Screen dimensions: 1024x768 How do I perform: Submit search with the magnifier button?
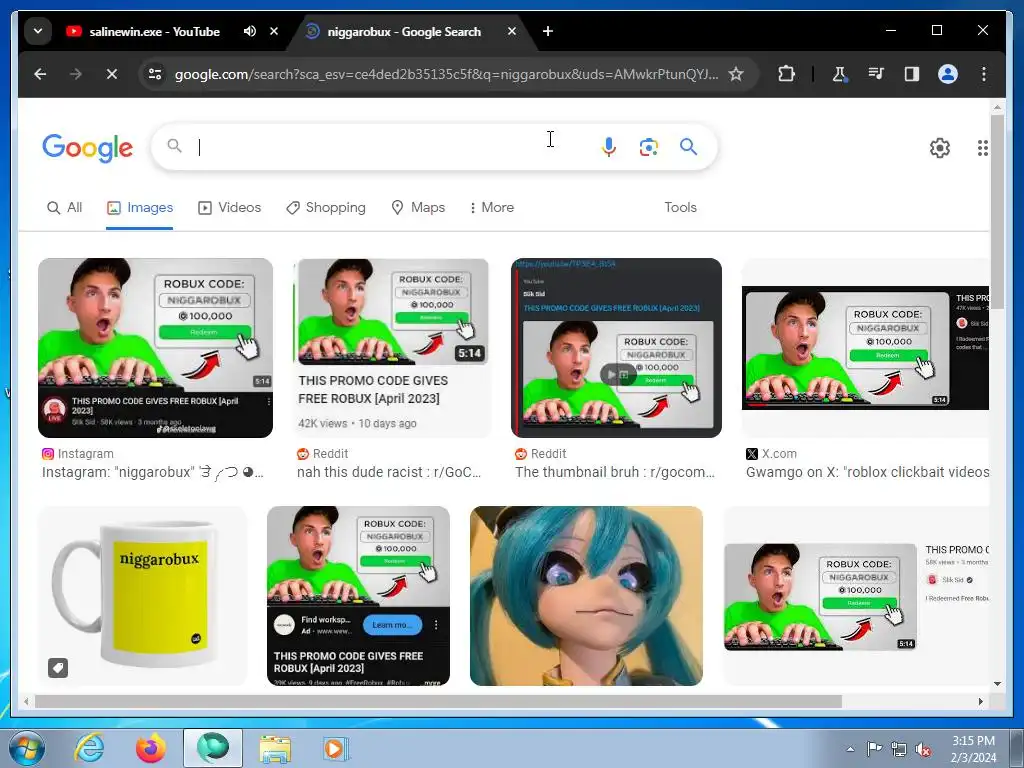(x=688, y=147)
